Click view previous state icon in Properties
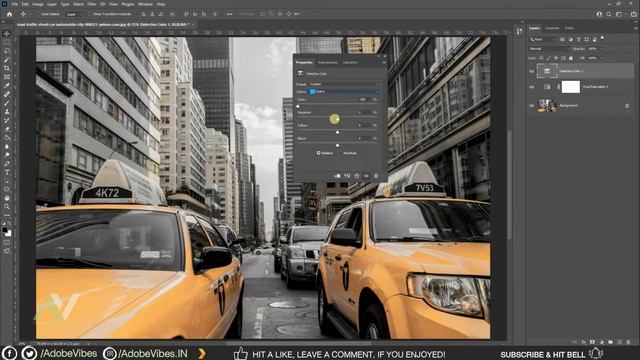The width and height of the screenshot is (640, 360). pyautogui.click(x=347, y=176)
